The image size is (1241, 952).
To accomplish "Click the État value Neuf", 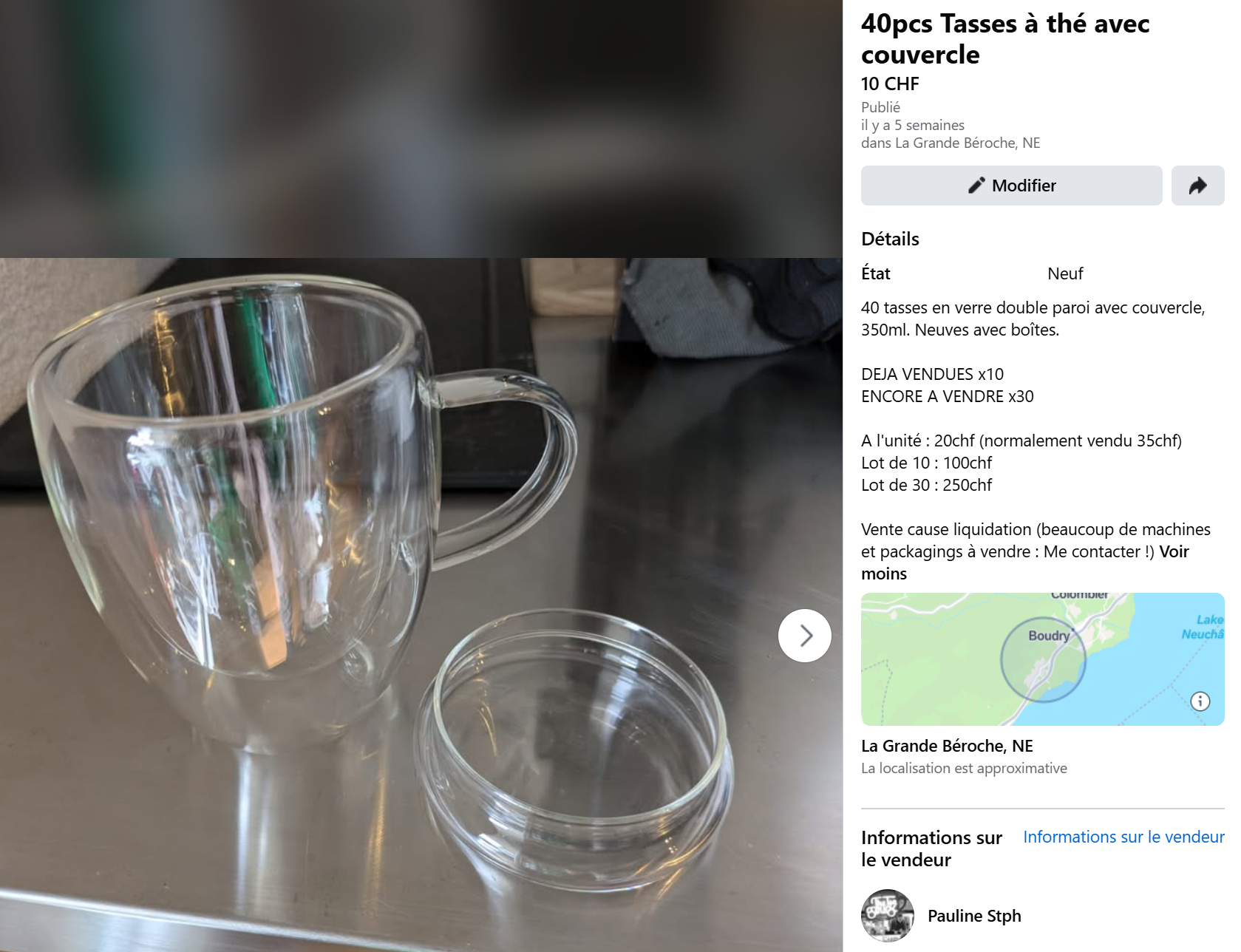I will 1065,273.
